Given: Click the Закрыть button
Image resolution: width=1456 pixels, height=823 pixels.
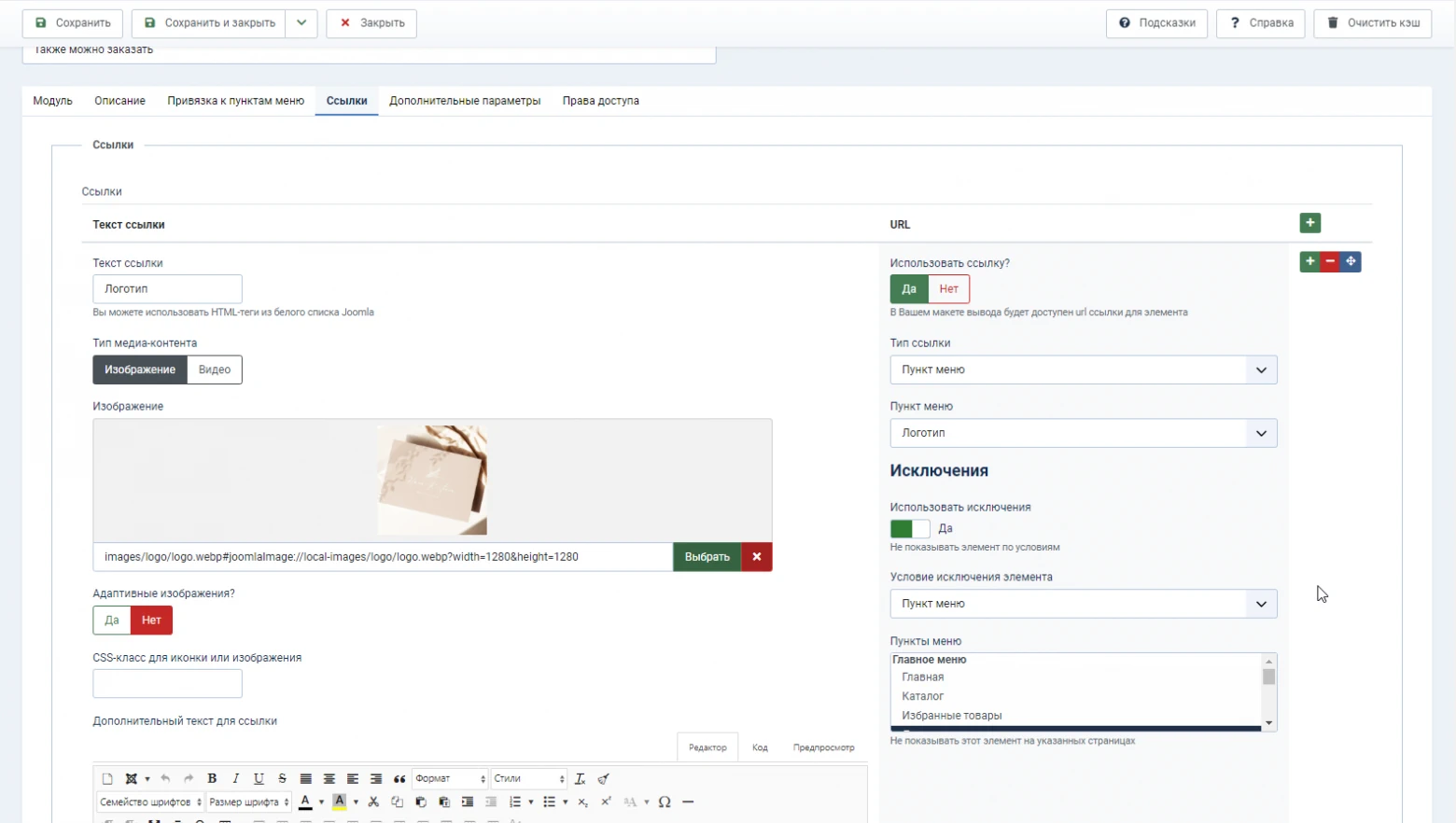Looking at the screenshot, I should [x=371, y=22].
